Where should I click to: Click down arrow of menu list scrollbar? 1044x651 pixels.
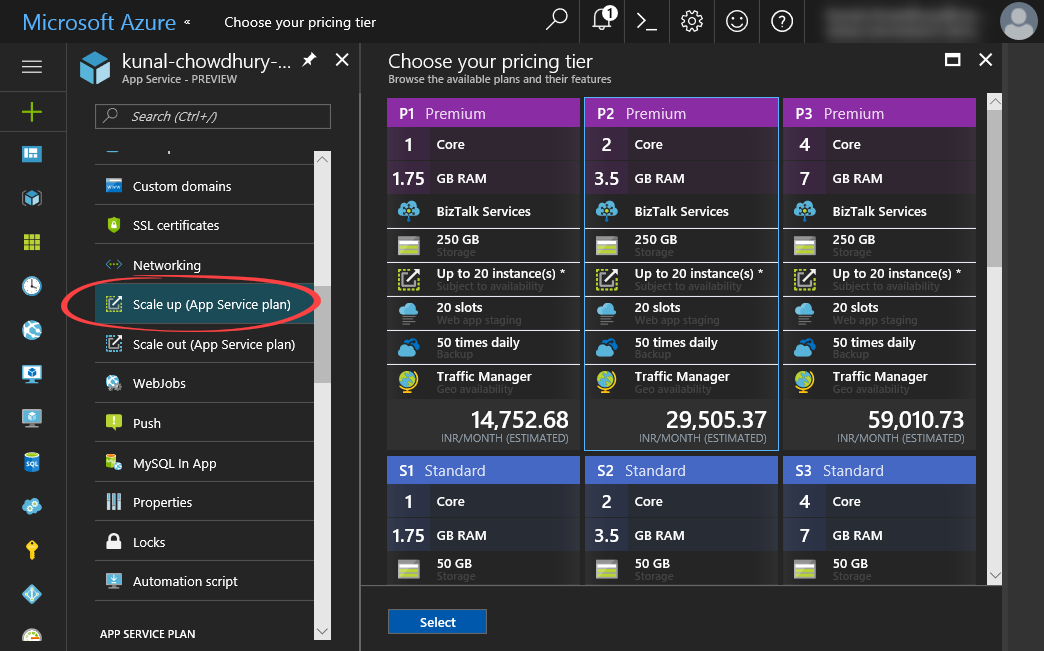coord(322,631)
